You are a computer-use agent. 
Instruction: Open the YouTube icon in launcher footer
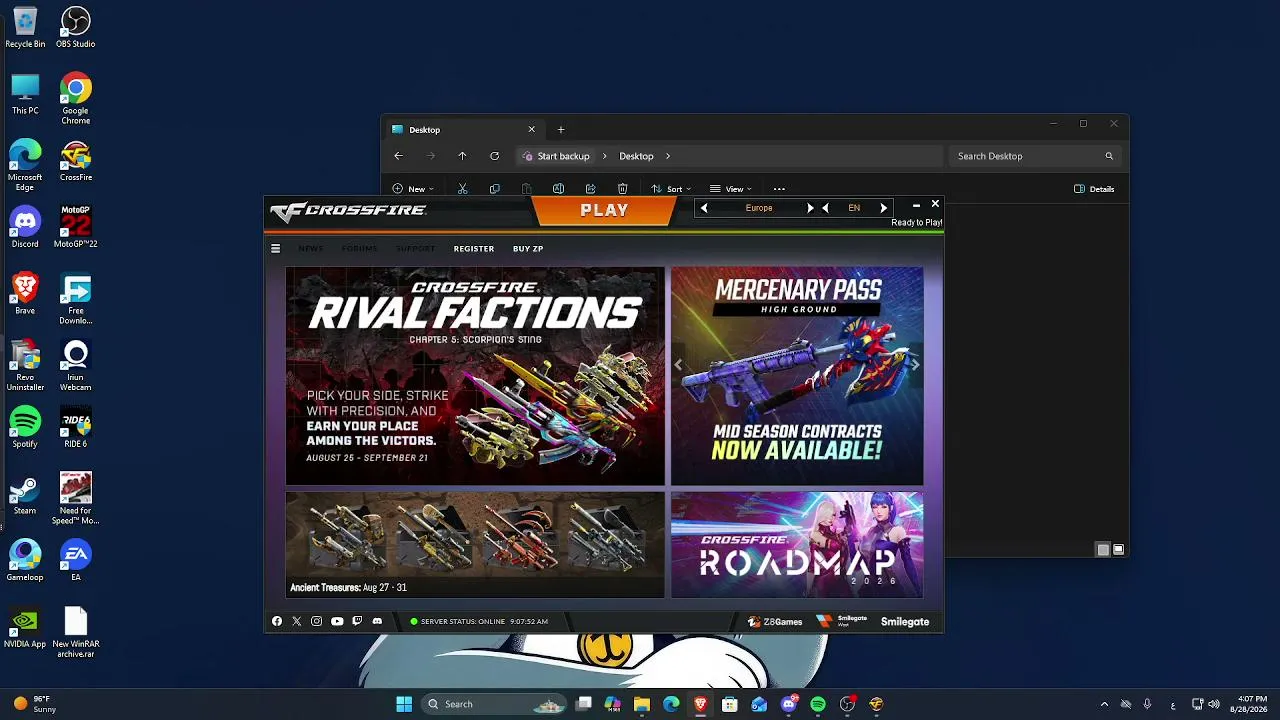tap(337, 621)
